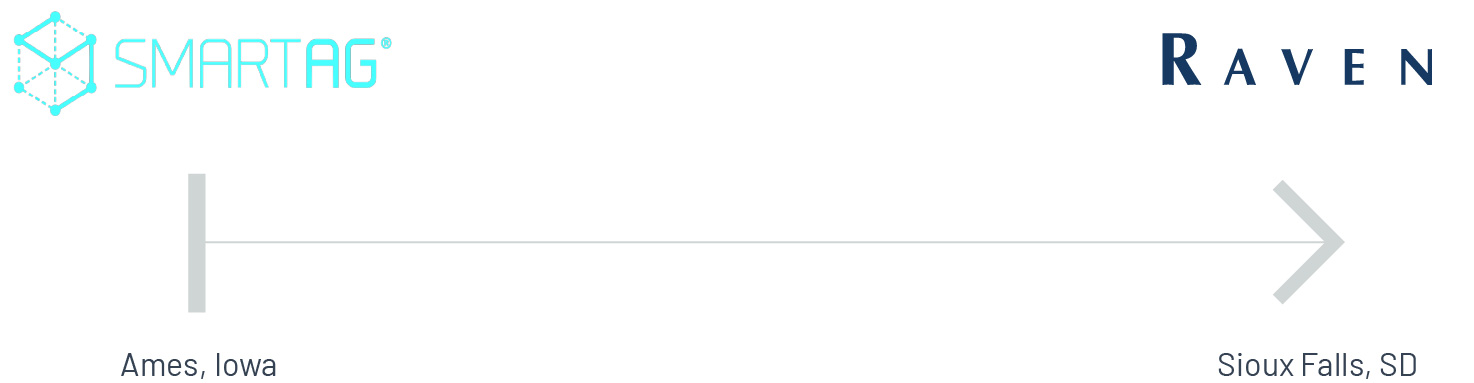Click the Sioux Falls, SD label
Image resolution: width=1474 pixels, height=383 pixels.
pyautogui.click(x=1317, y=366)
